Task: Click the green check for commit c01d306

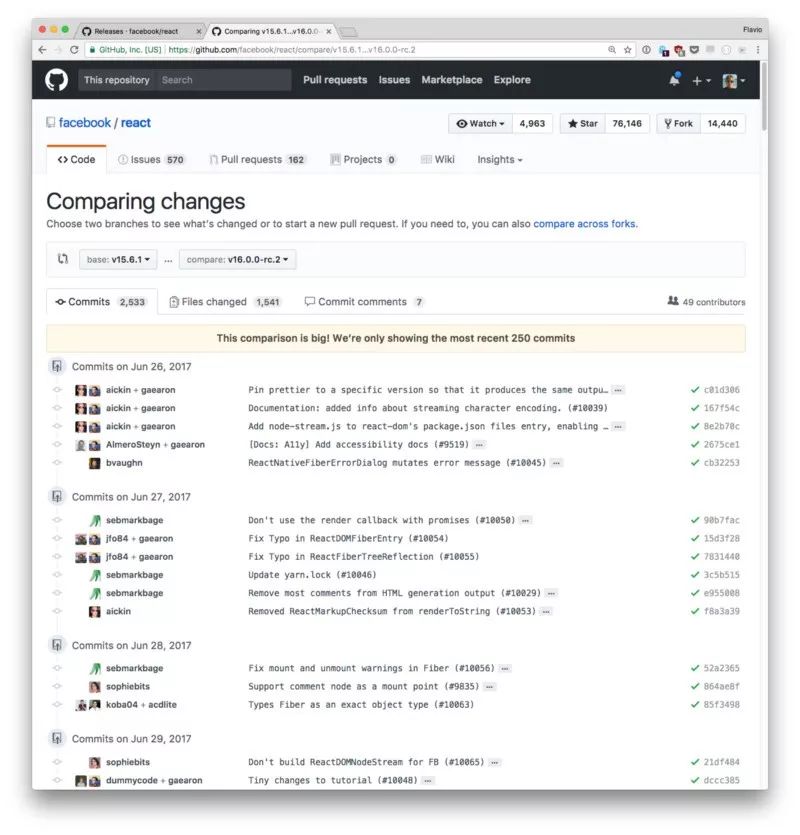Action: point(694,390)
